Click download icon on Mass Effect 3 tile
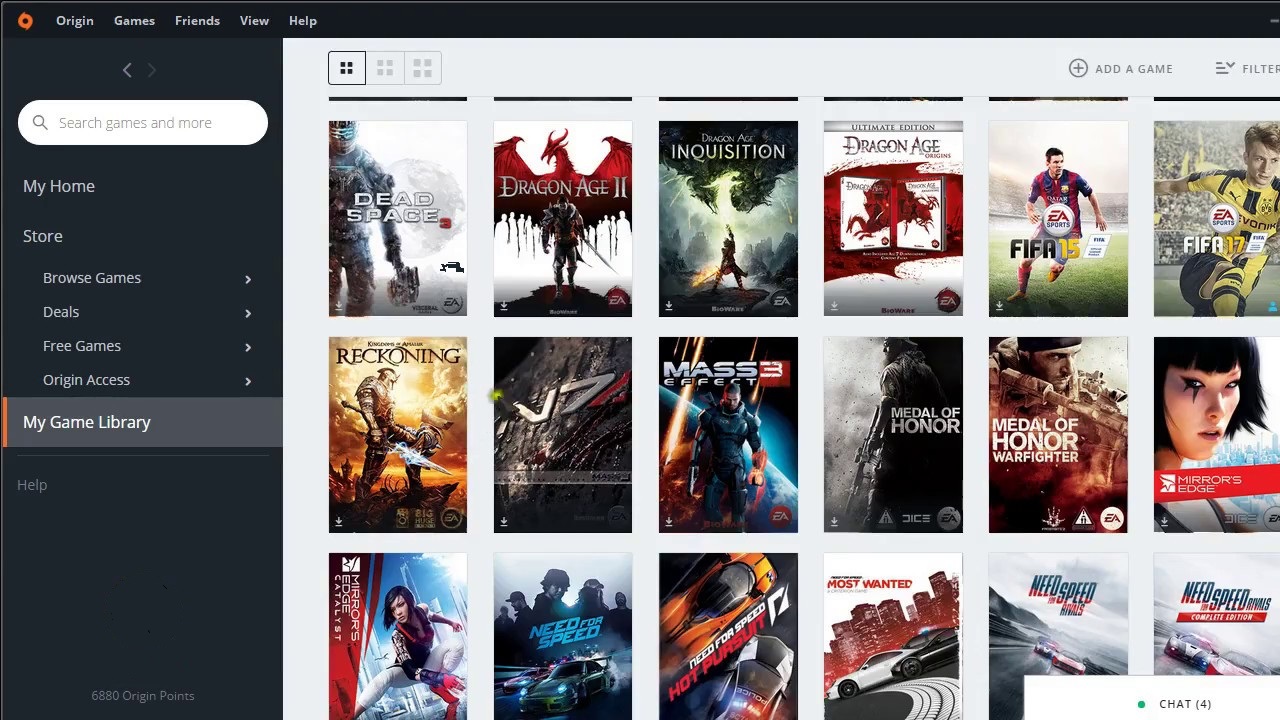Image resolution: width=1280 pixels, height=720 pixels. coord(669,522)
